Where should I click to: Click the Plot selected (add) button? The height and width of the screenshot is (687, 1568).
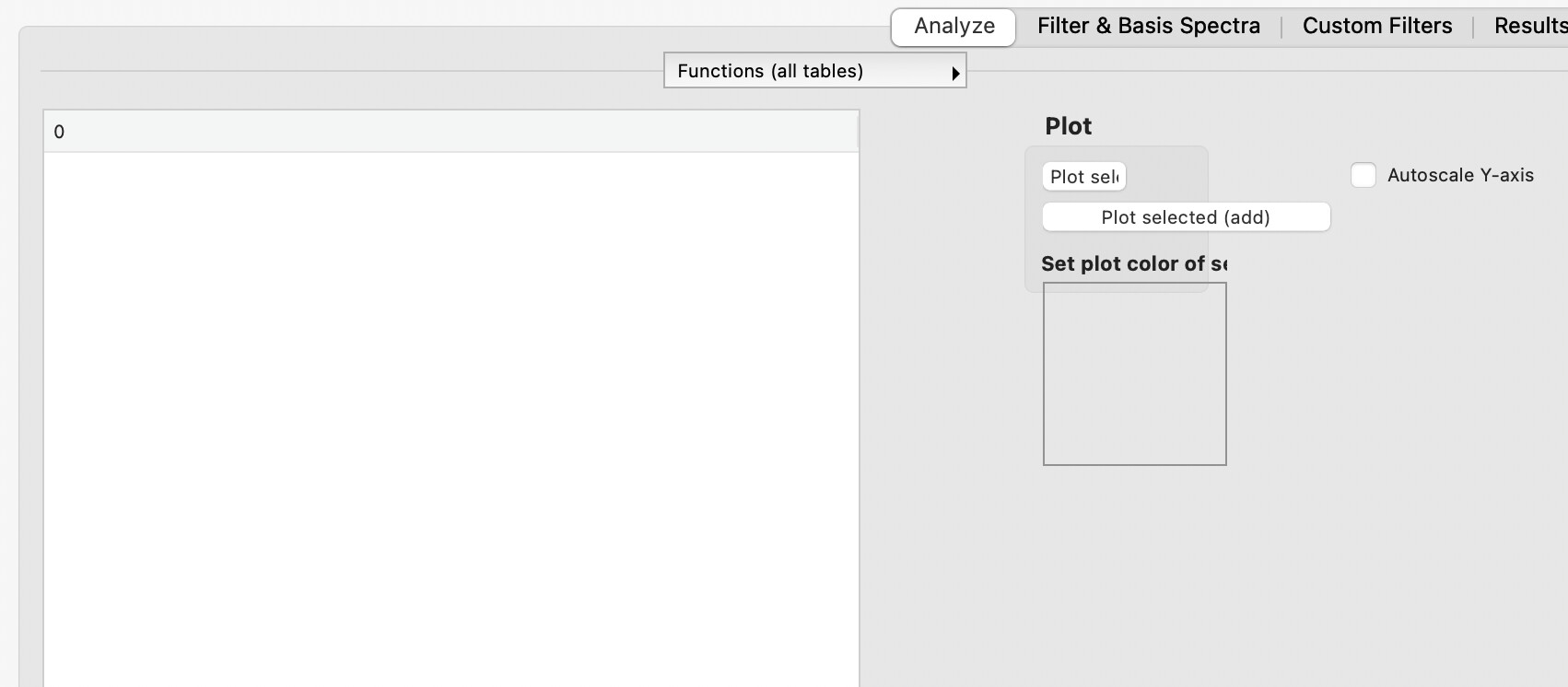(x=1186, y=217)
